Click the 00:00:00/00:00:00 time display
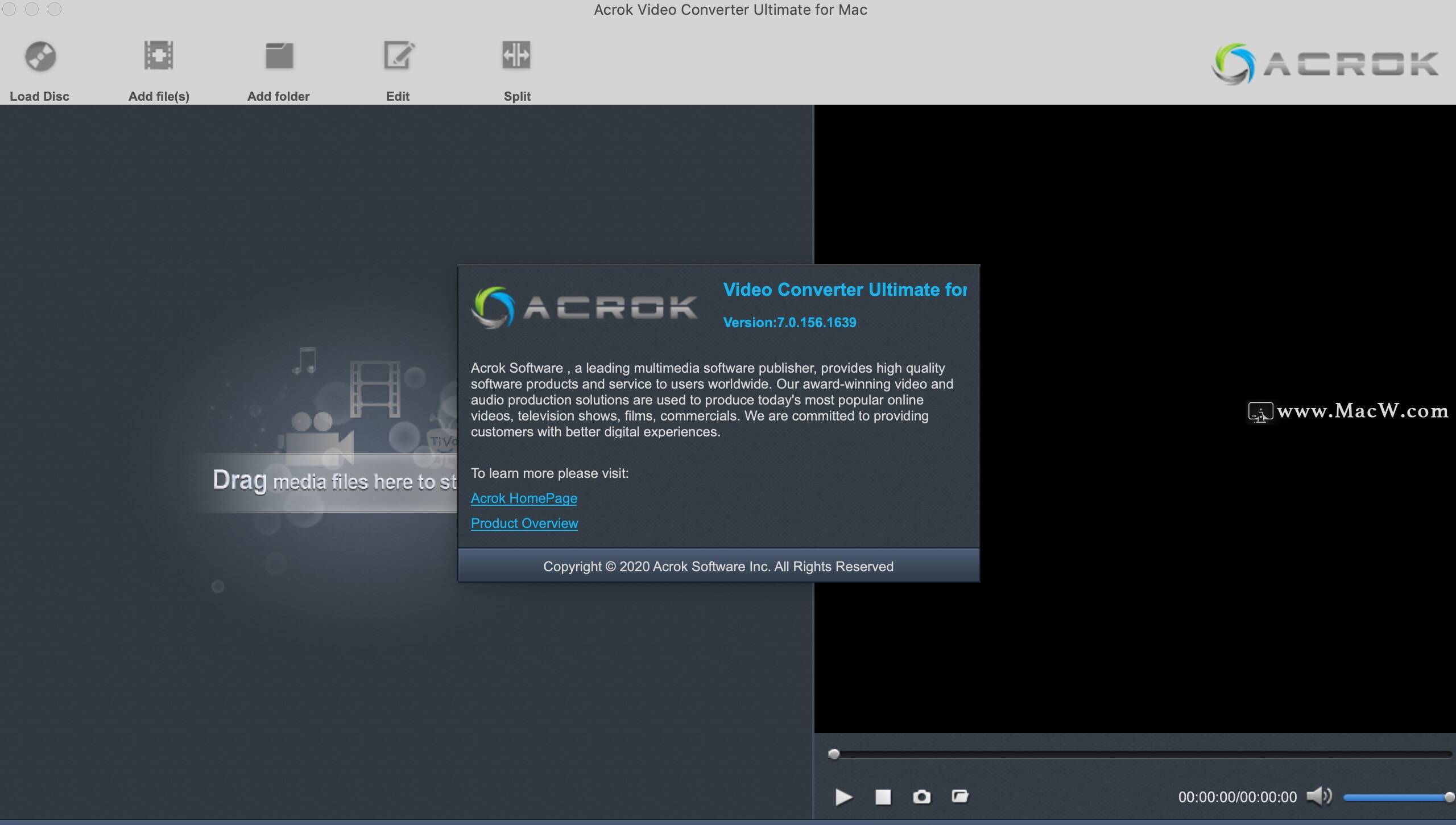Image resolution: width=1456 pixels, height=825 pixels. pyautogui.click(x=1238, y=797)
